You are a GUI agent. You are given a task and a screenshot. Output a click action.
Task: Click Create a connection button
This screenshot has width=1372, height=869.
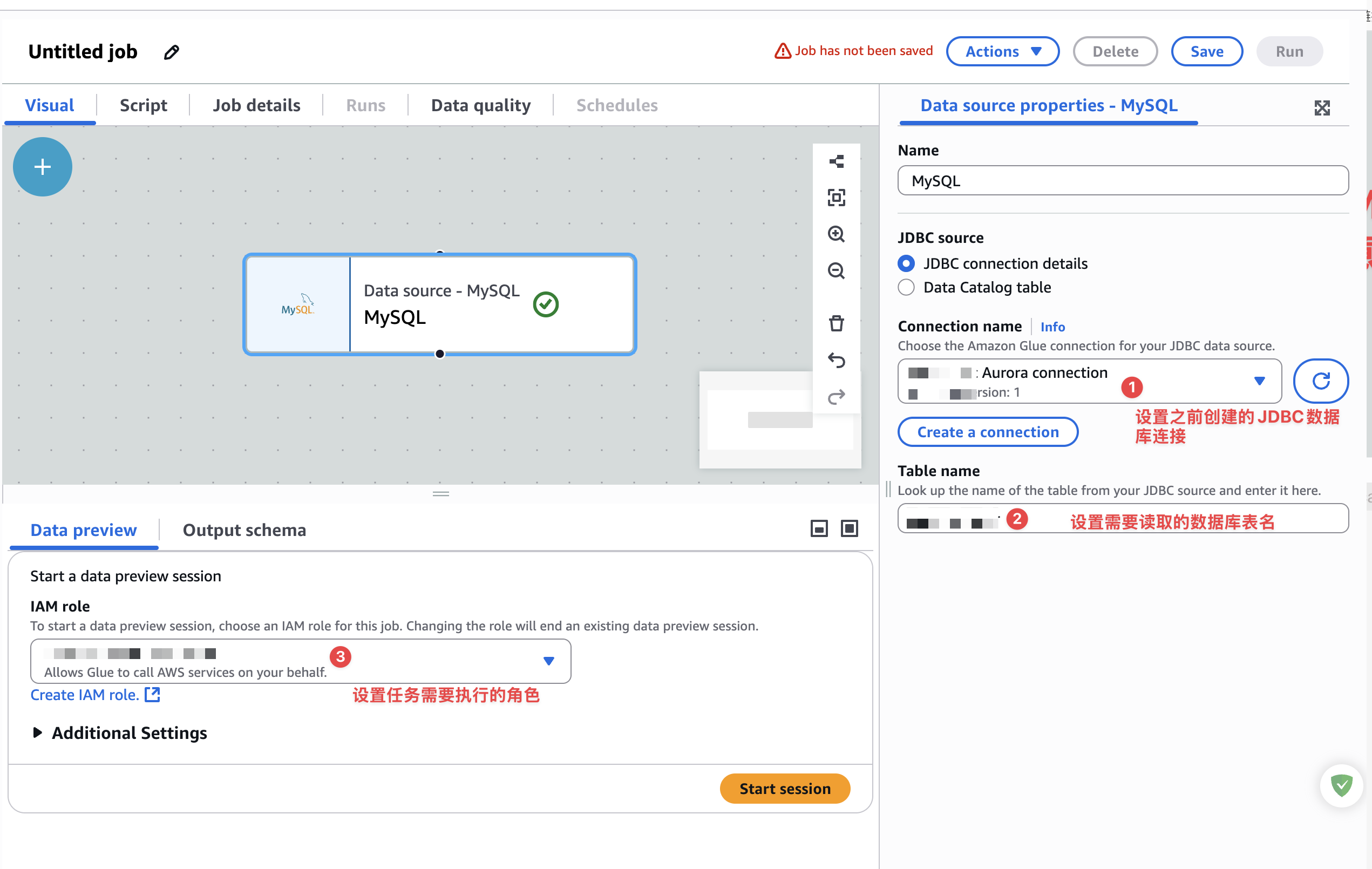(987, 432)
